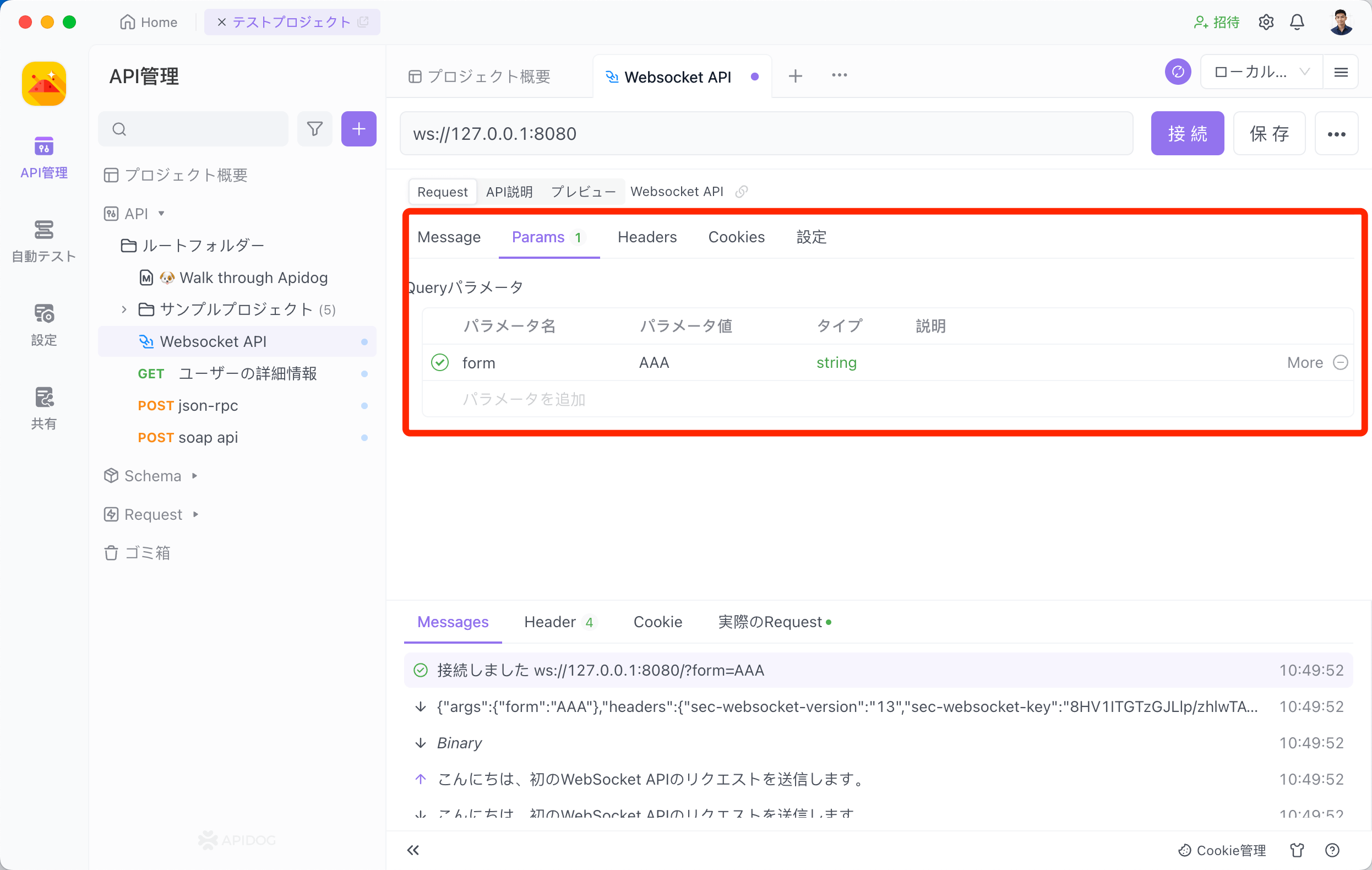Switch to プレビュー mode
Viewport: 1372px width, 870px height.
[583, 192]
